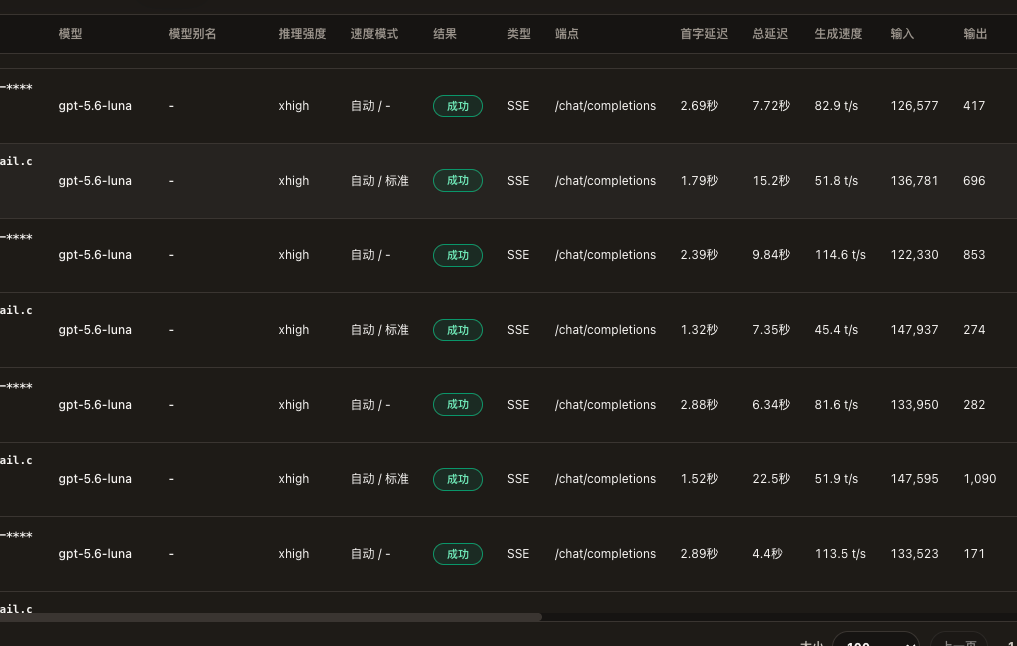Click the output value 696
1017x646 pixels.
point(974,181)
